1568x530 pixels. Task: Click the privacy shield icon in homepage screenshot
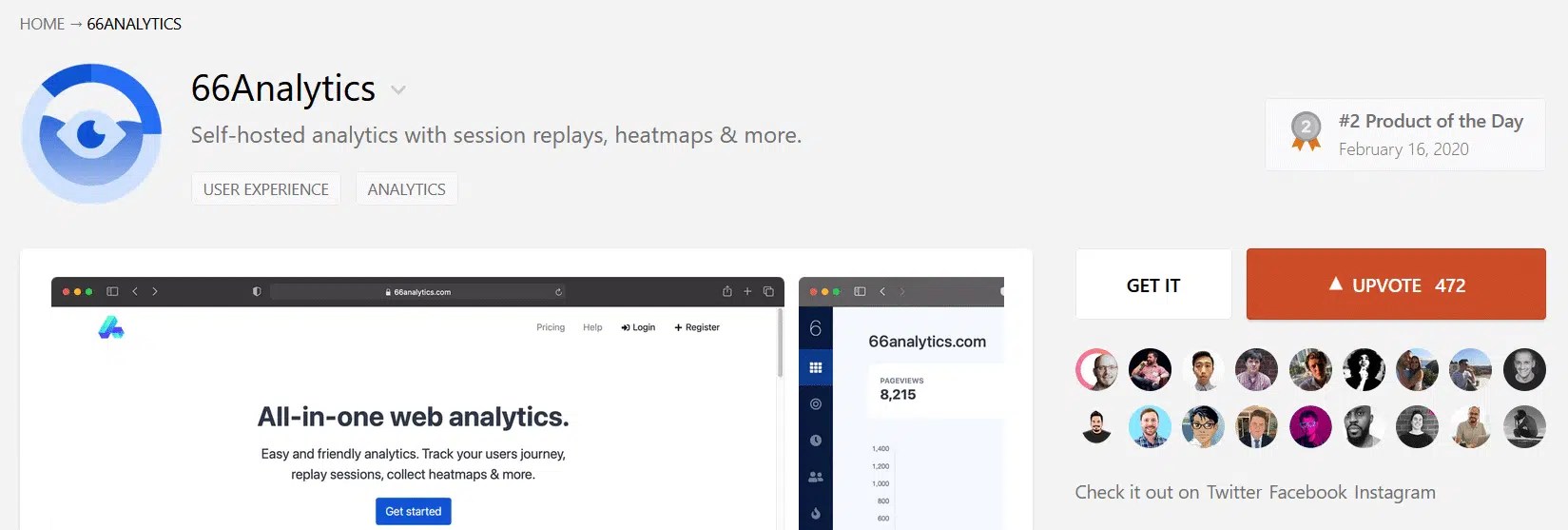[257, 291]
